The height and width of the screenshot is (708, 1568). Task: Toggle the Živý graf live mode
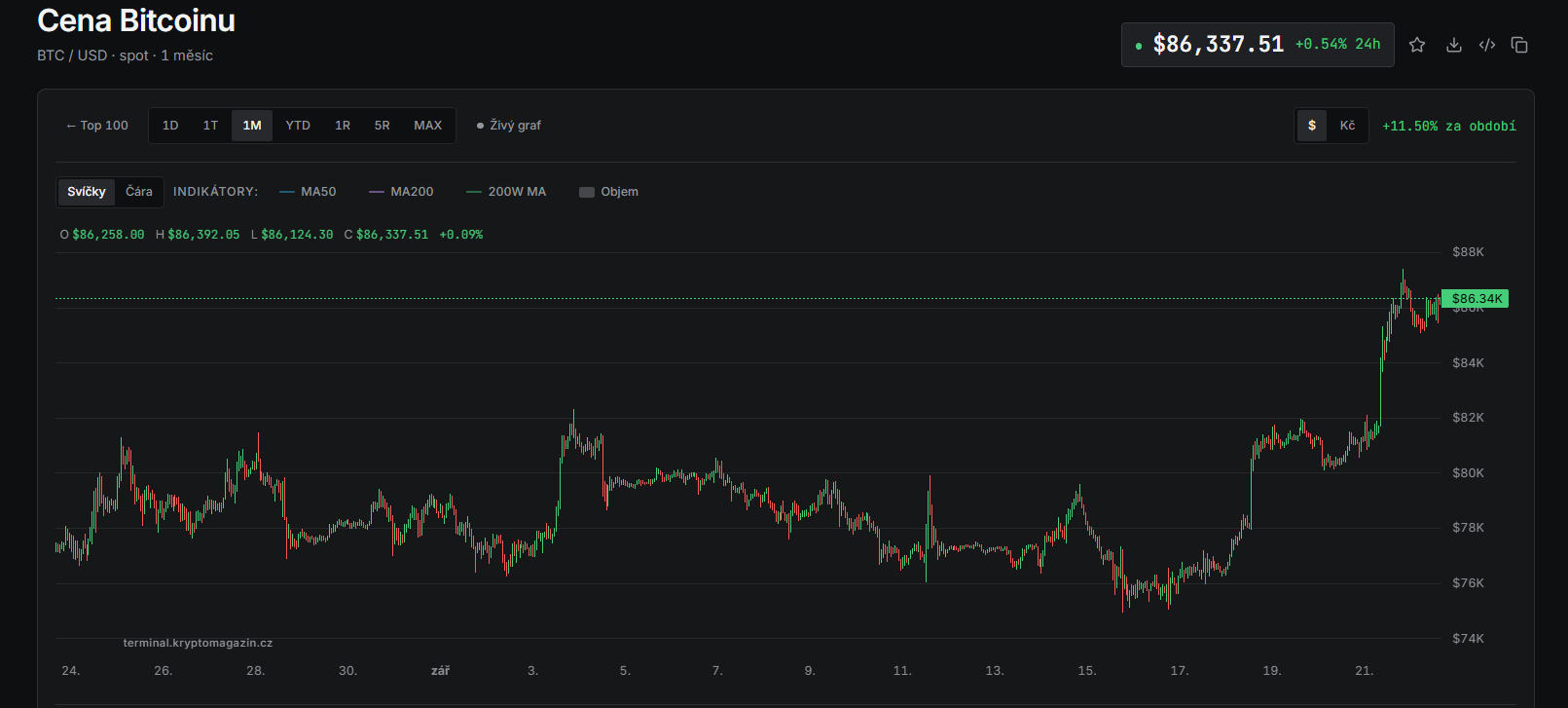(x=509, y=126)
